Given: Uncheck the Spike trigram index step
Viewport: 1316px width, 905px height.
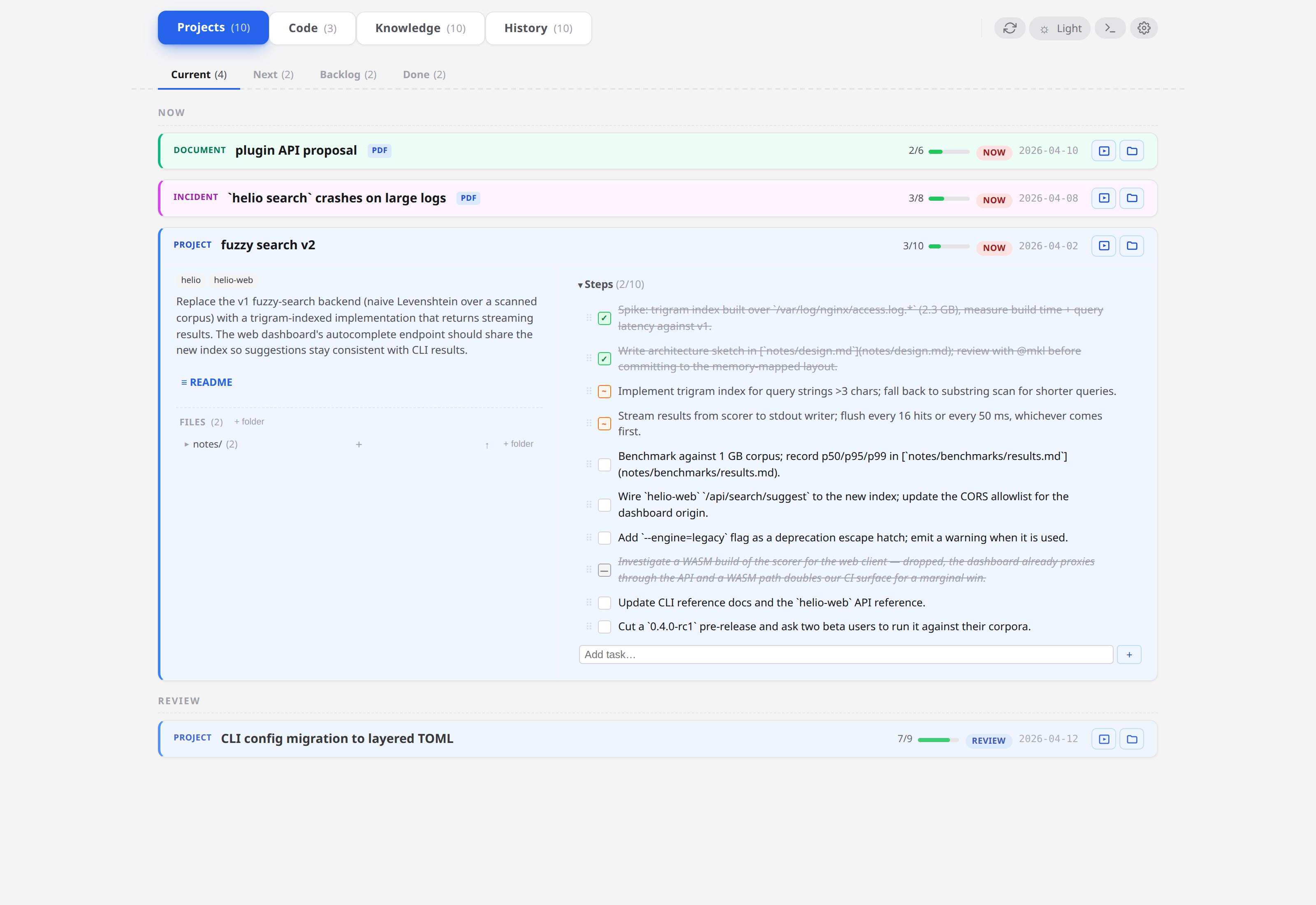Looking at the screenshot, I should click(x=604, y=318).
